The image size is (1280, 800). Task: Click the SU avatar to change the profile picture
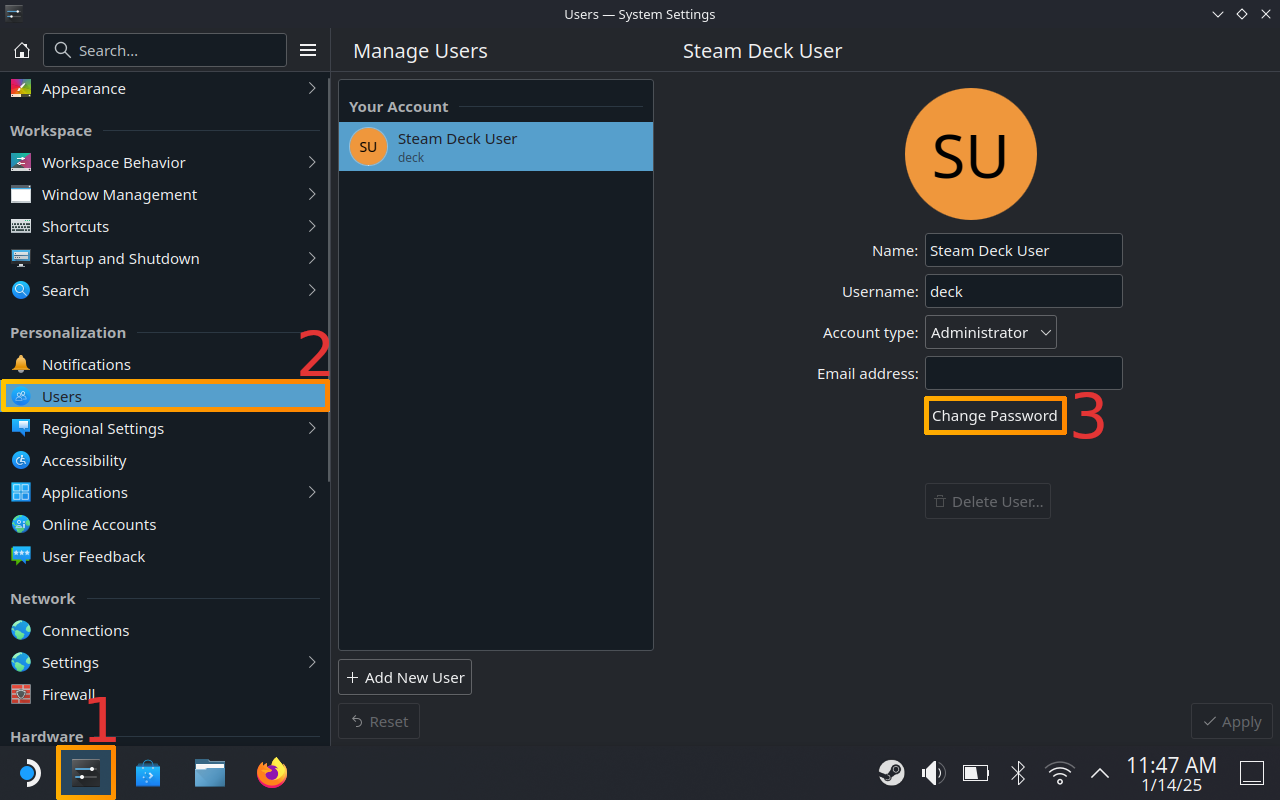[x=970, y=153]
